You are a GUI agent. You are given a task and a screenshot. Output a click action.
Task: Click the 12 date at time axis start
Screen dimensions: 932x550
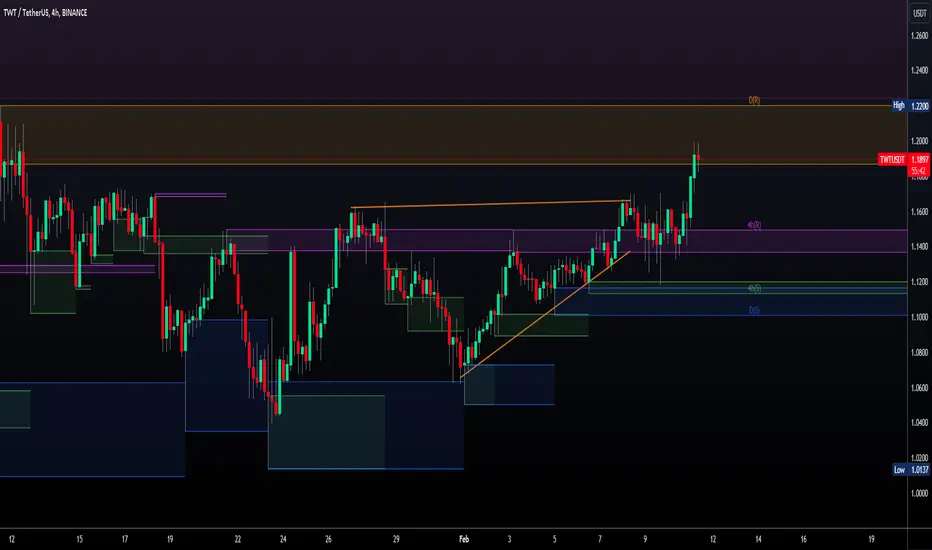[x=11, y=539]
